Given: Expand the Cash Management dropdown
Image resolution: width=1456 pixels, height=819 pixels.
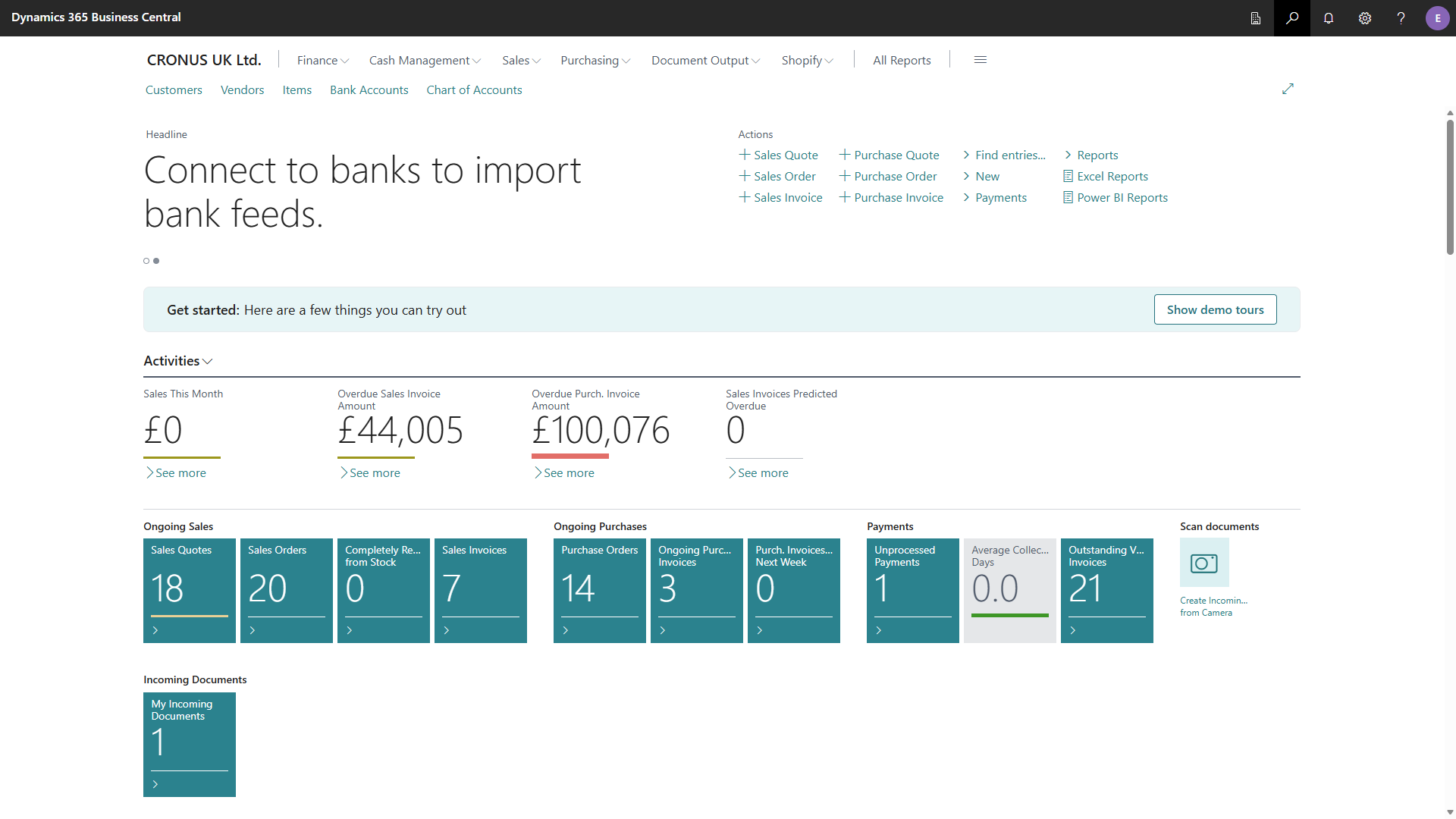Looking at the screenshot, I should (425, 61).
